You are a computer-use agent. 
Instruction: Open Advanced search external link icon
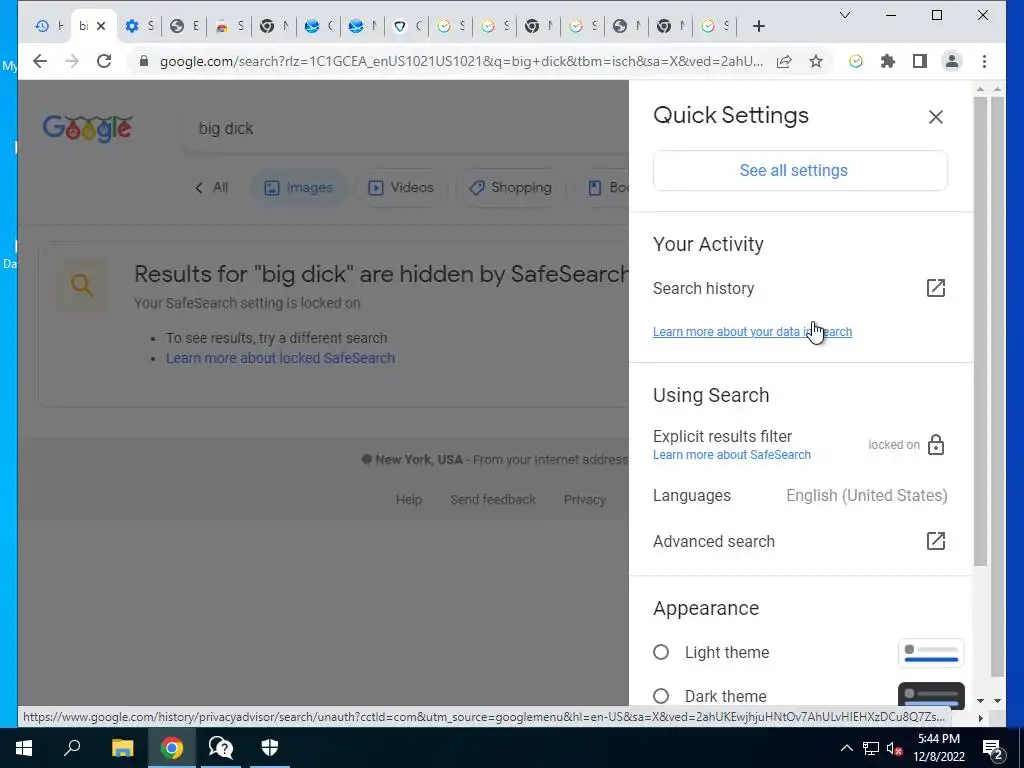(935, 541)
